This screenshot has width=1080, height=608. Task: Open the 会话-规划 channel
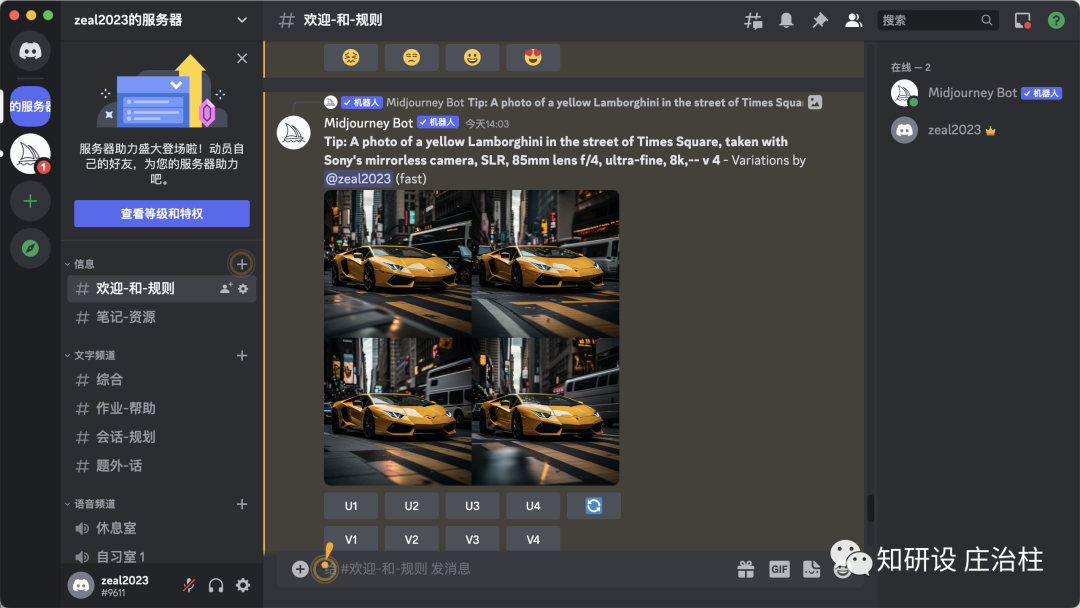click(162, 437)
